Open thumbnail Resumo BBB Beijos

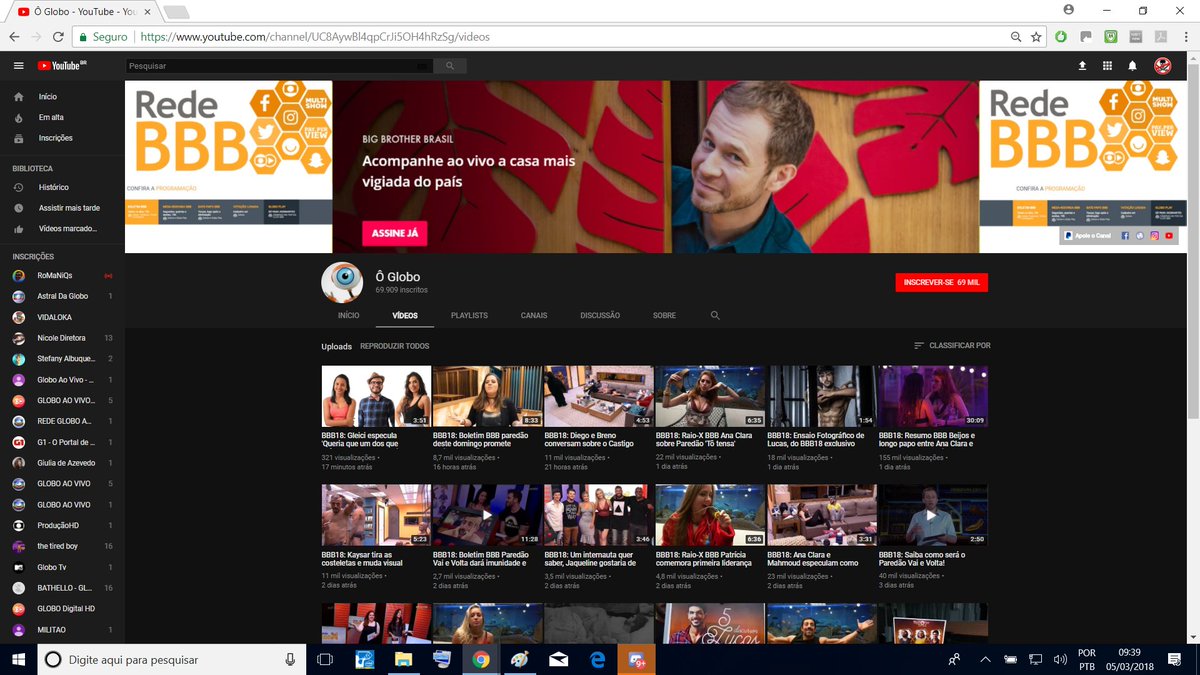click(933, 396)
